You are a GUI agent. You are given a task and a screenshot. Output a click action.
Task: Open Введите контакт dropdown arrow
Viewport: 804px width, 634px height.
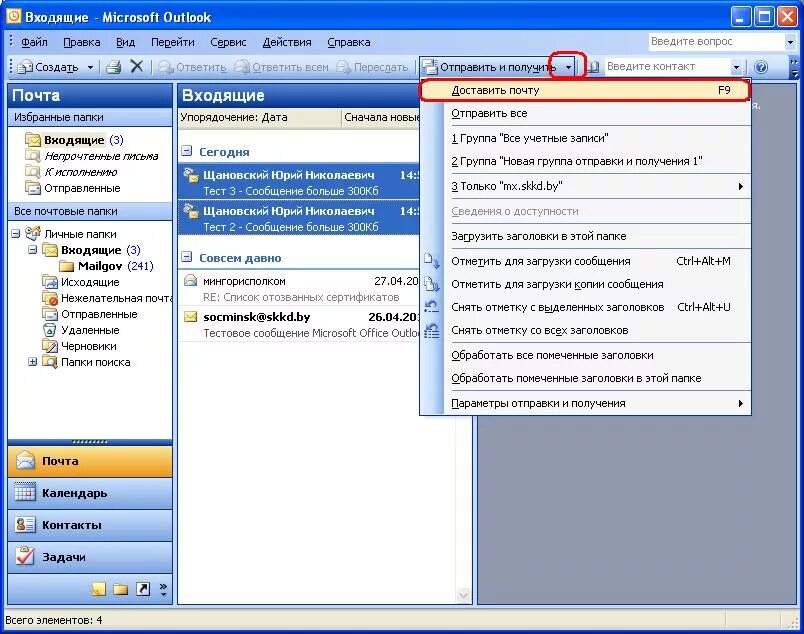pos(736,67)
